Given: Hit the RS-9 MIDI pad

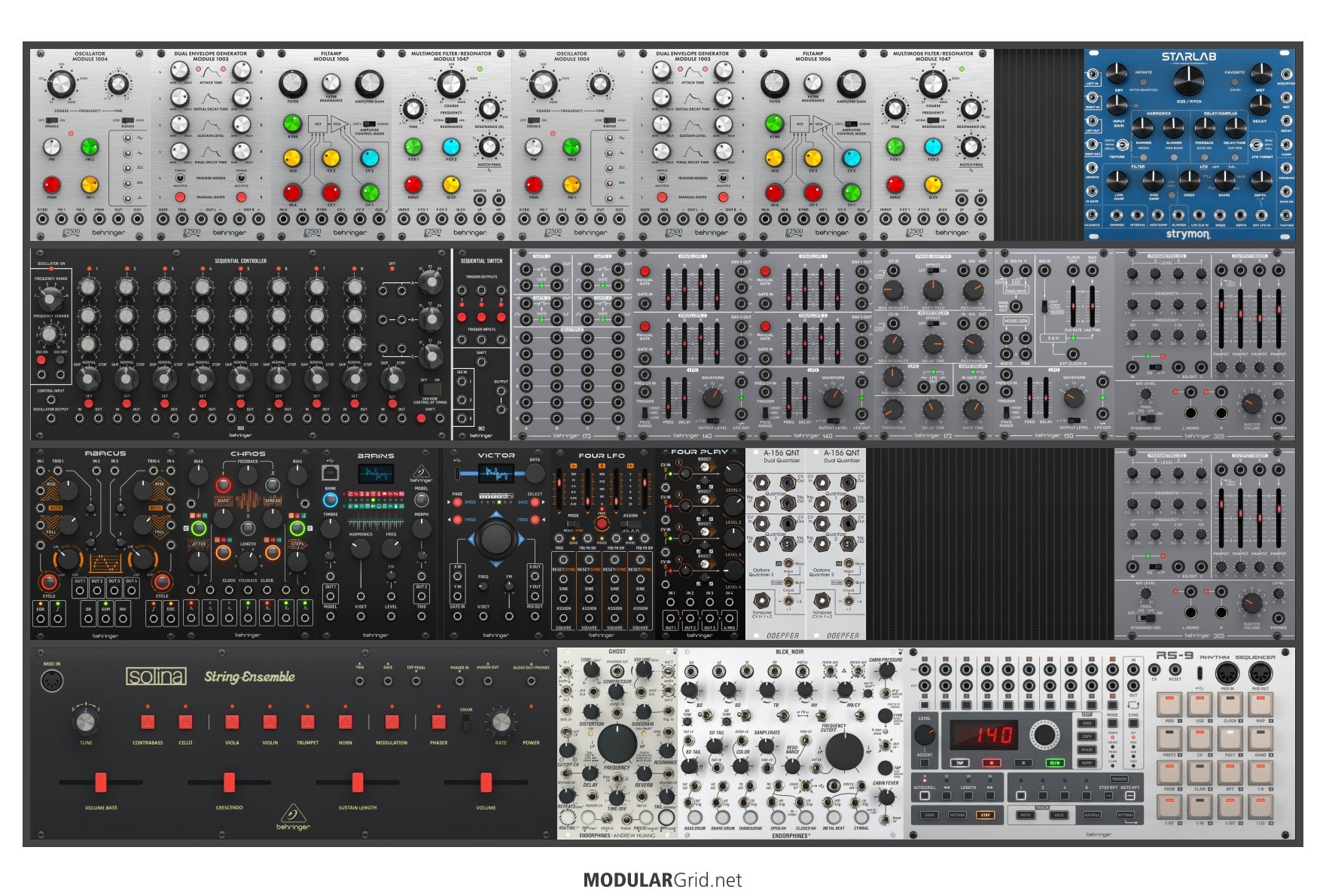Looking at the screenshot, I should click(x=1169, y=705).
